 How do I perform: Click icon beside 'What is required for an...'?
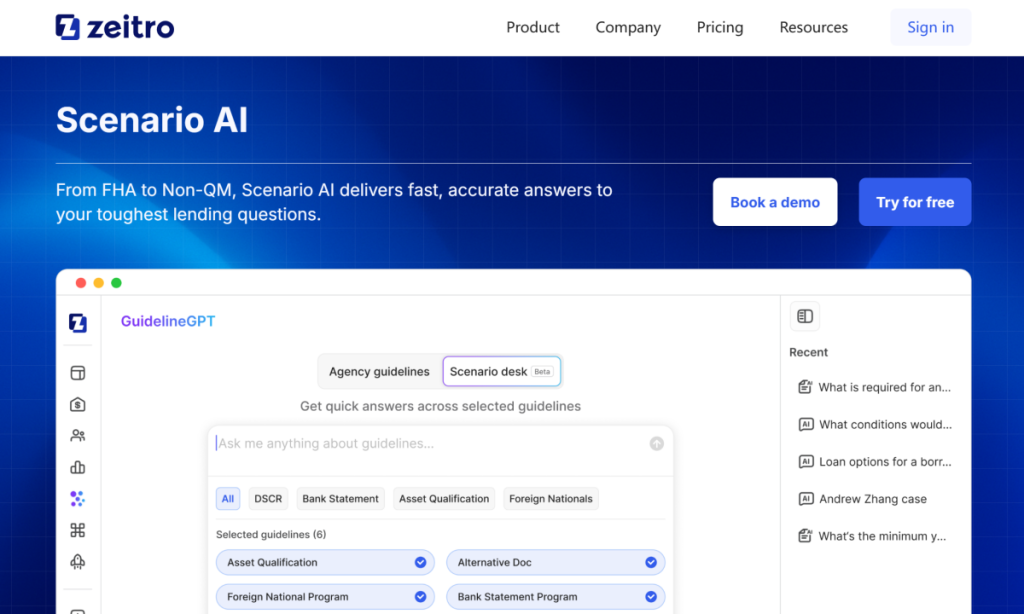coord(805,387)
